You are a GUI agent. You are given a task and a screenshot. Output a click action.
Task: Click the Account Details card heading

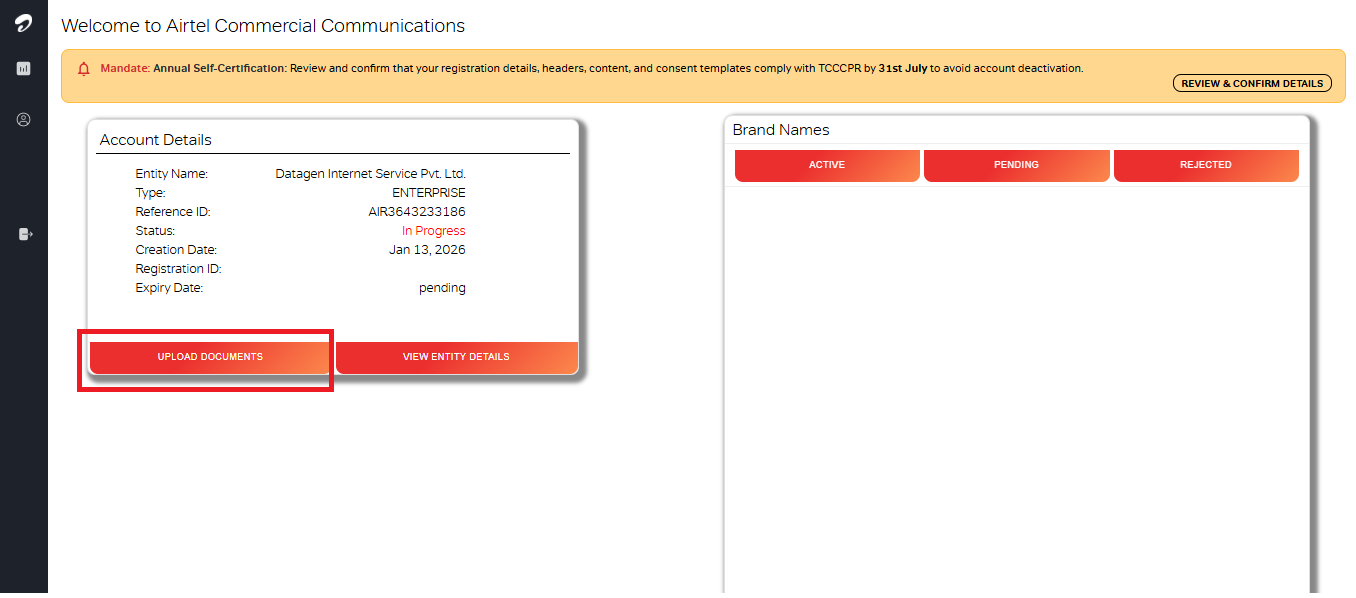[156, 140]
